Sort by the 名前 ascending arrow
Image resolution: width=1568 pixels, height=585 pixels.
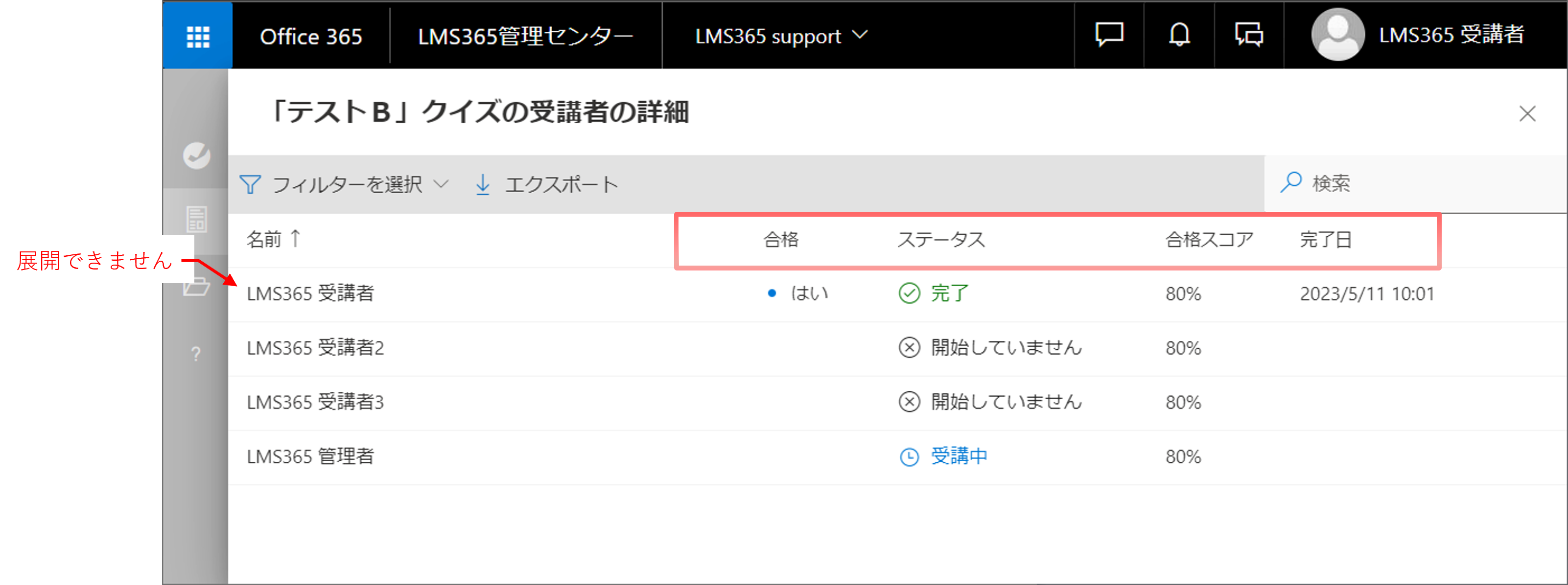tap(296, 238)
